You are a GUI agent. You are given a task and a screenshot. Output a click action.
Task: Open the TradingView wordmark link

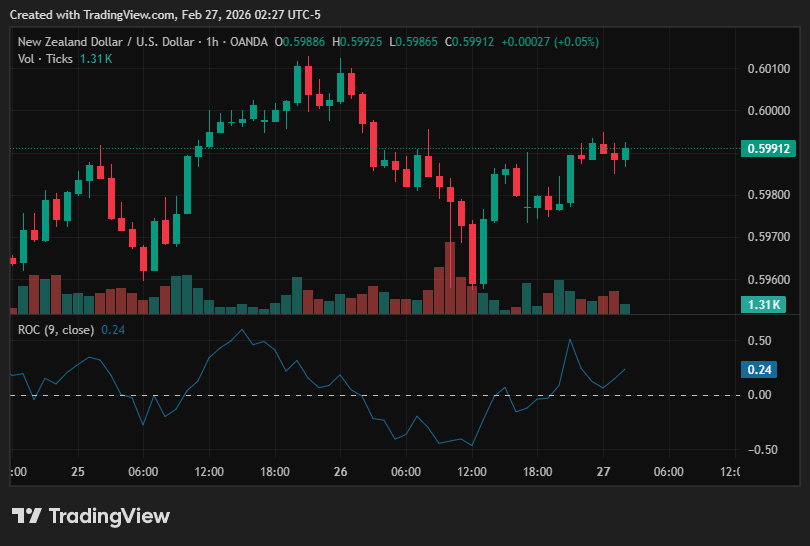pos(109,516)
